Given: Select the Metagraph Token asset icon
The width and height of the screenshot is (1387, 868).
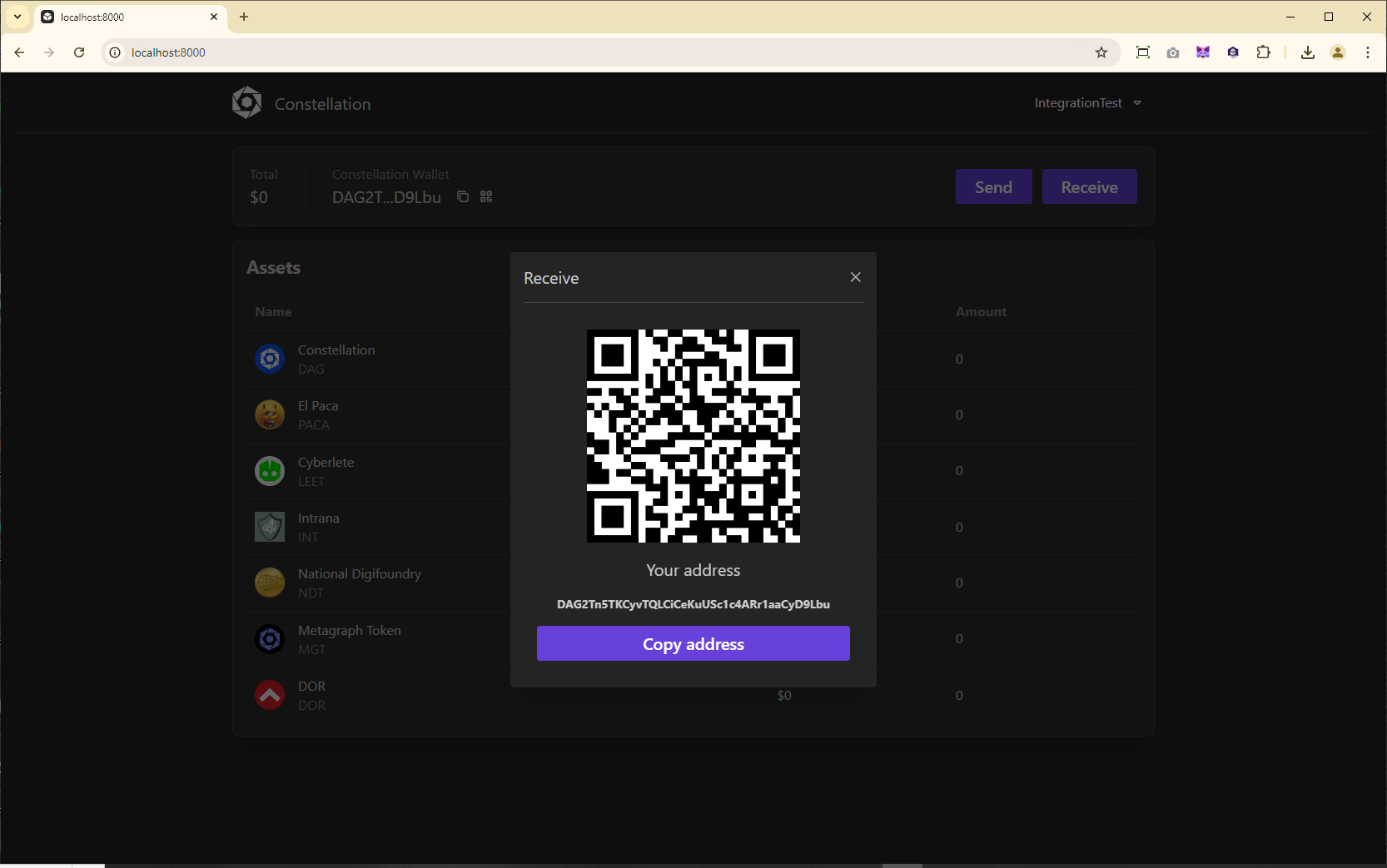Looking at the screenshot, I should [270, 639].
